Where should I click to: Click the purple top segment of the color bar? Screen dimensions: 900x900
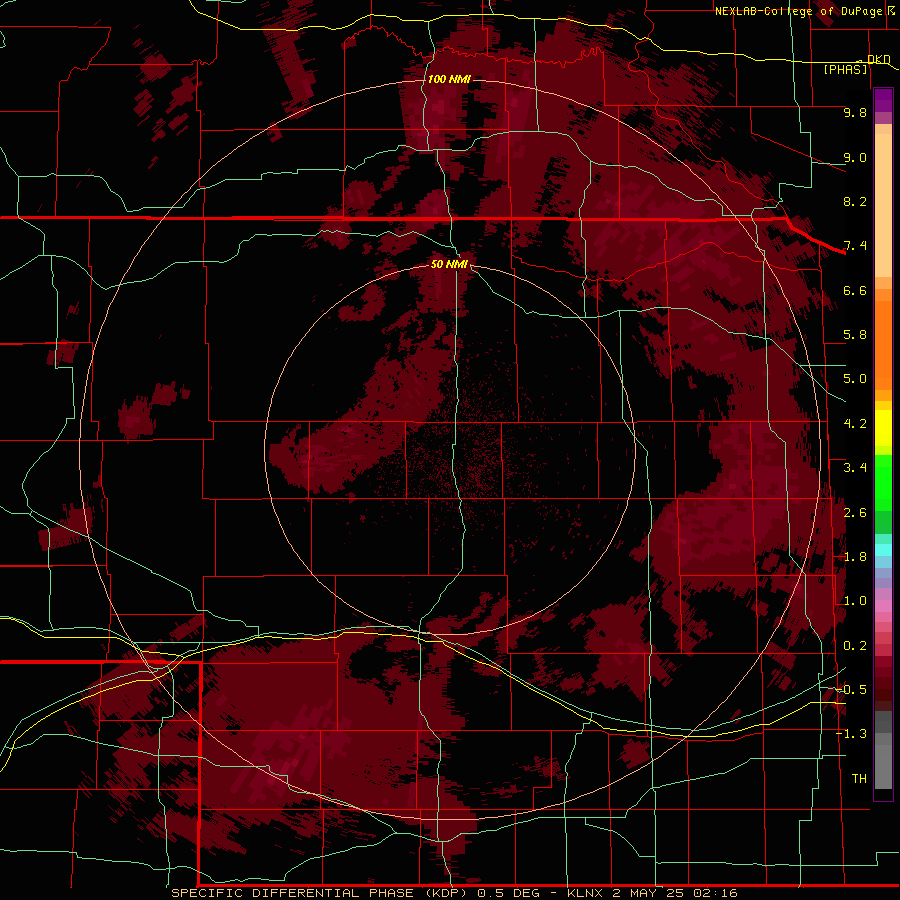pos(883,101)
